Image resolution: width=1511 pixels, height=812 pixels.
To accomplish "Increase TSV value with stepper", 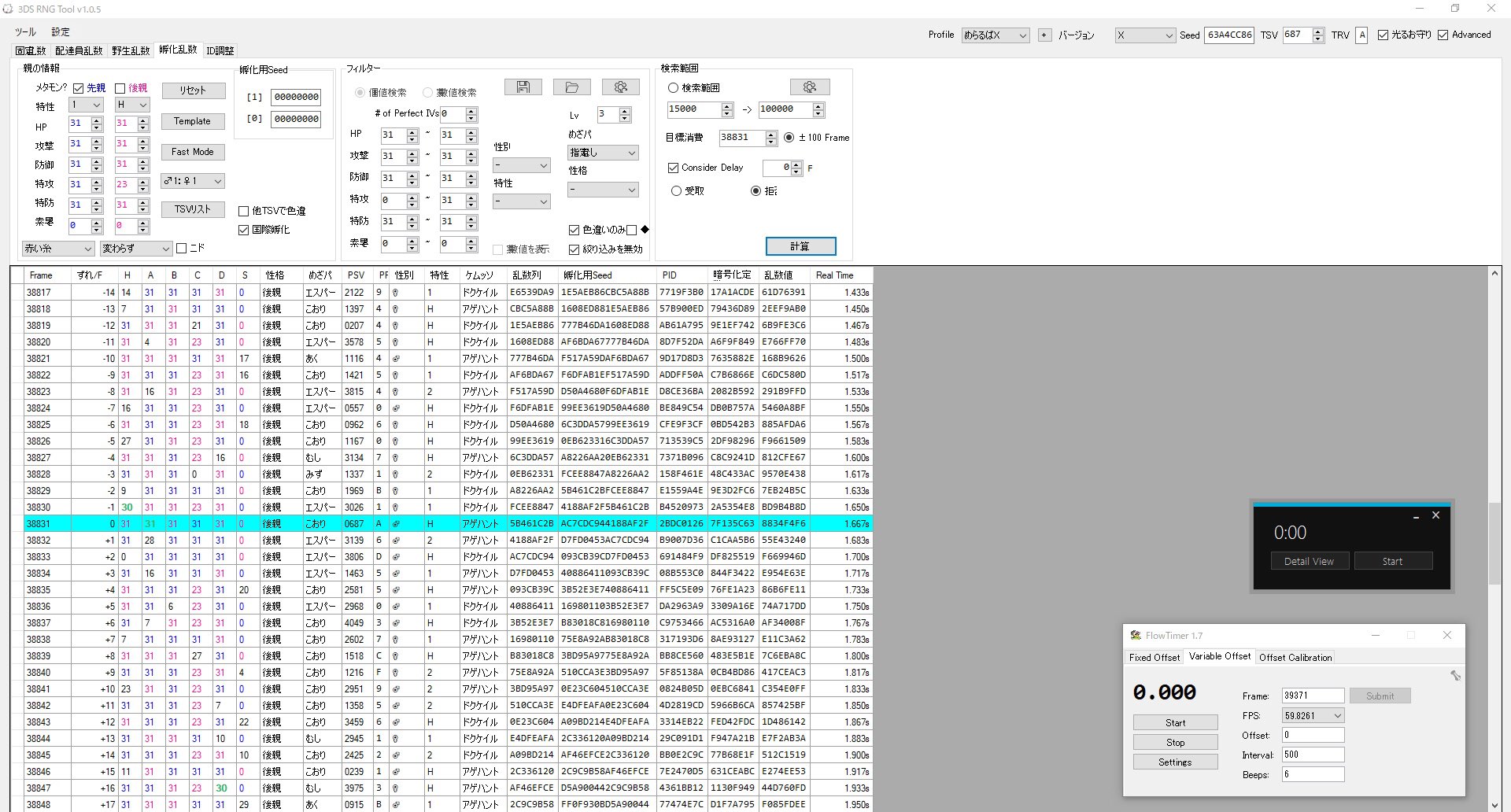I will coord(1318,31).
